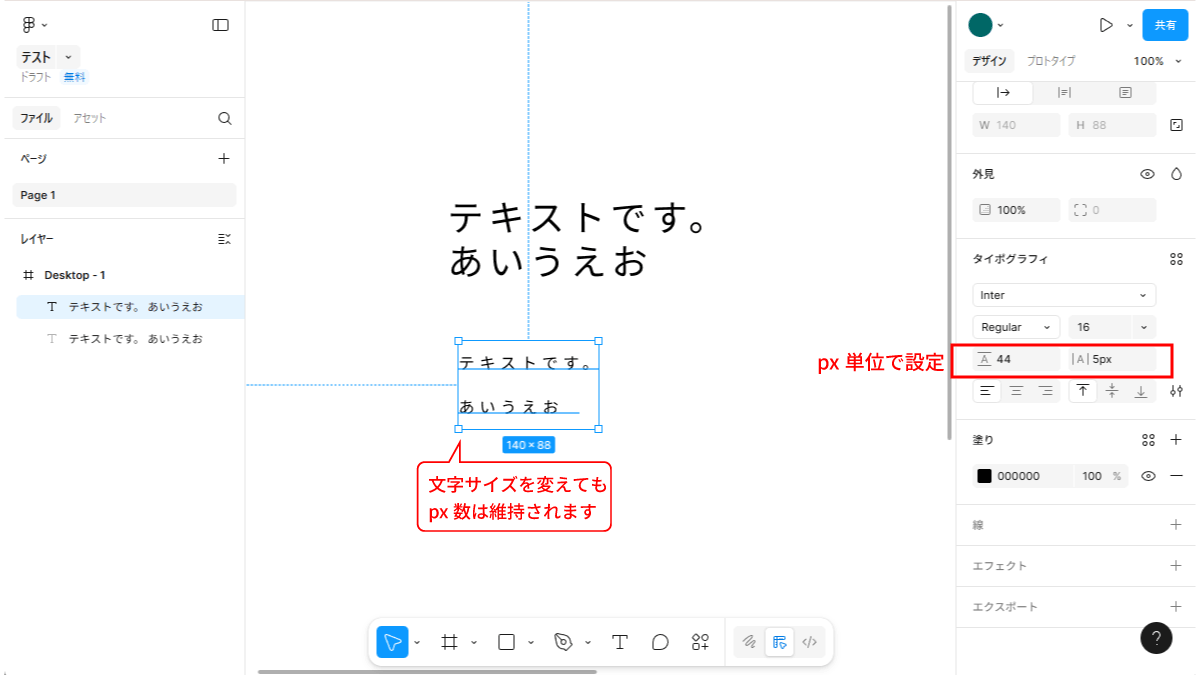Switch to the アセット tab
Image resolution: width=1200 pixels, height=675 pixels.
tap(89, 118)
